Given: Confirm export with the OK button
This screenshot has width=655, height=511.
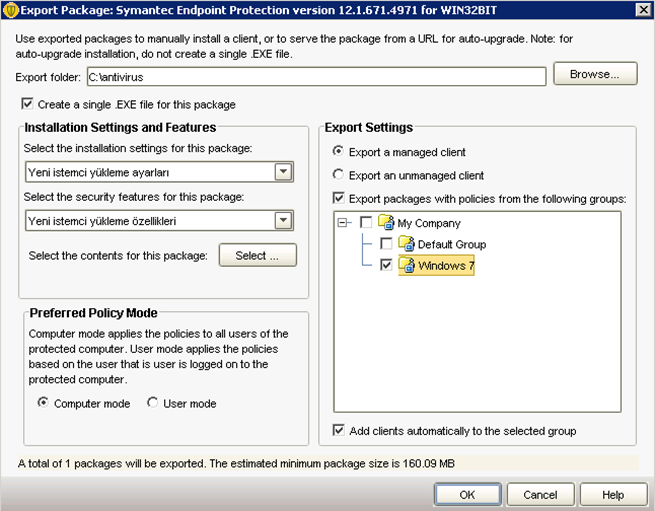Looking at the screenshot, I should point(467,494).
